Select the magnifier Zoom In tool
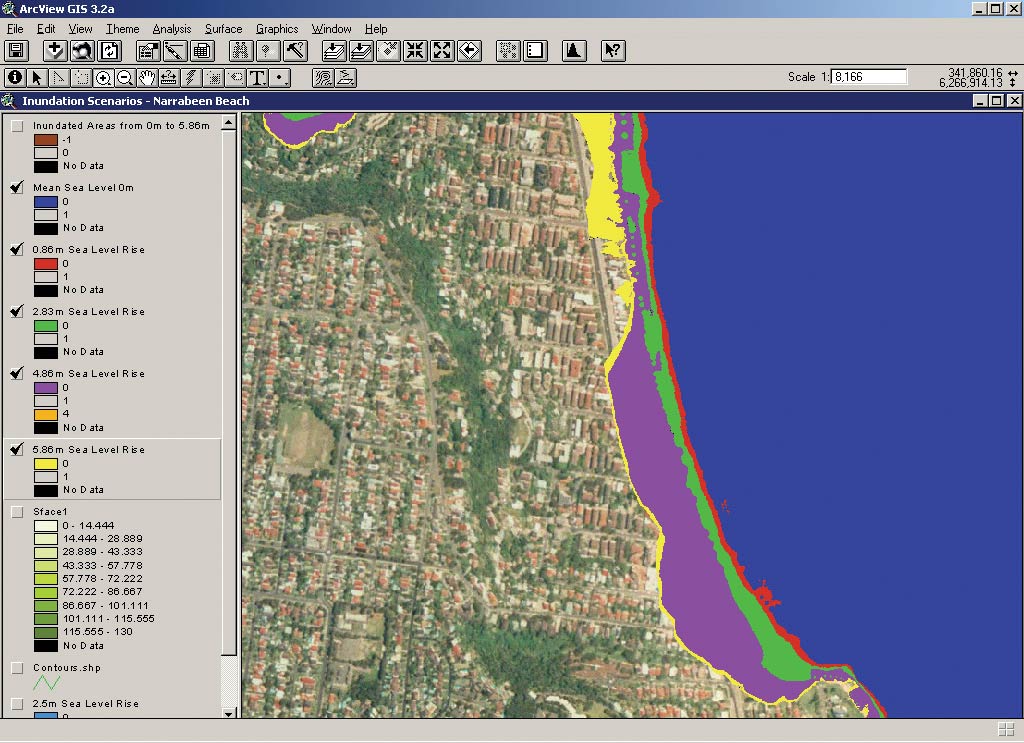1024x743 pixels. tap(103, 78)
